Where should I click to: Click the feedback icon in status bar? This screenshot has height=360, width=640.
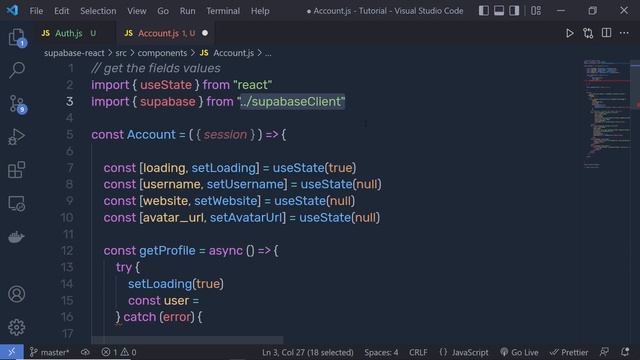(604, 352)
